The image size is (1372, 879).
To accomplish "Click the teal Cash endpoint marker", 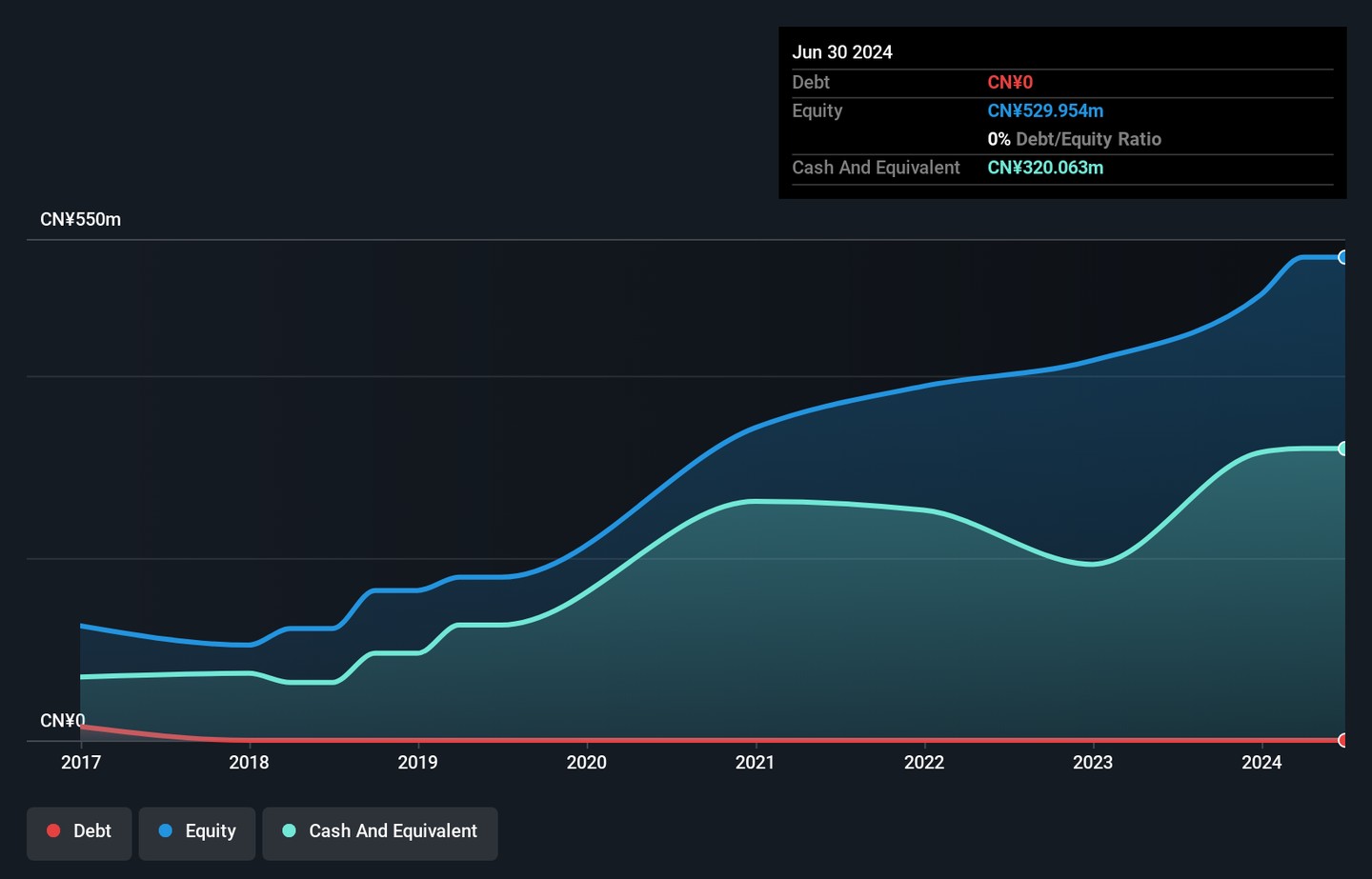I will pos(1342,449).
